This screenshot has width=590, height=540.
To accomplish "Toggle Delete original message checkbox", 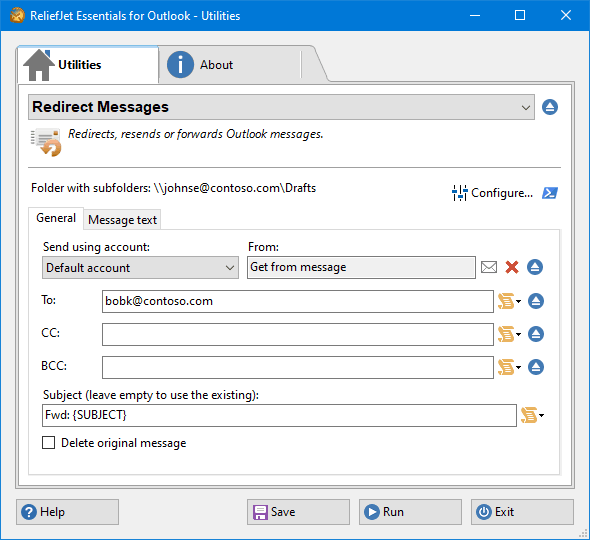I will [x=48, y=443].
